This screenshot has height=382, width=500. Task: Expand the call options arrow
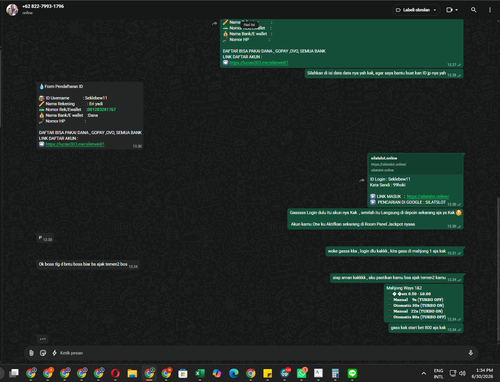[457, 10]
